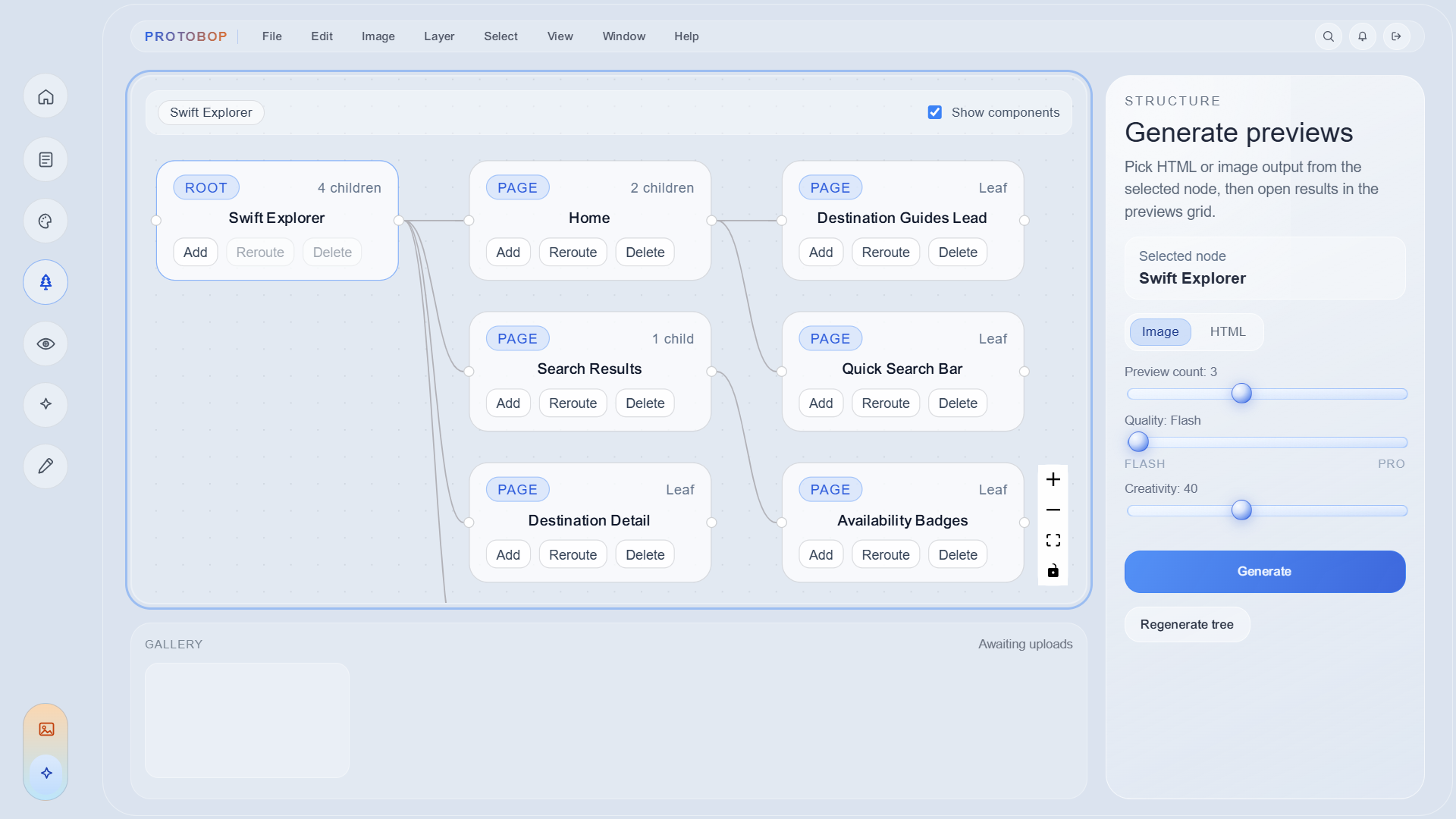Open the Window menu
Viewport: 1456px width, 819px height.
coord(623,36)
